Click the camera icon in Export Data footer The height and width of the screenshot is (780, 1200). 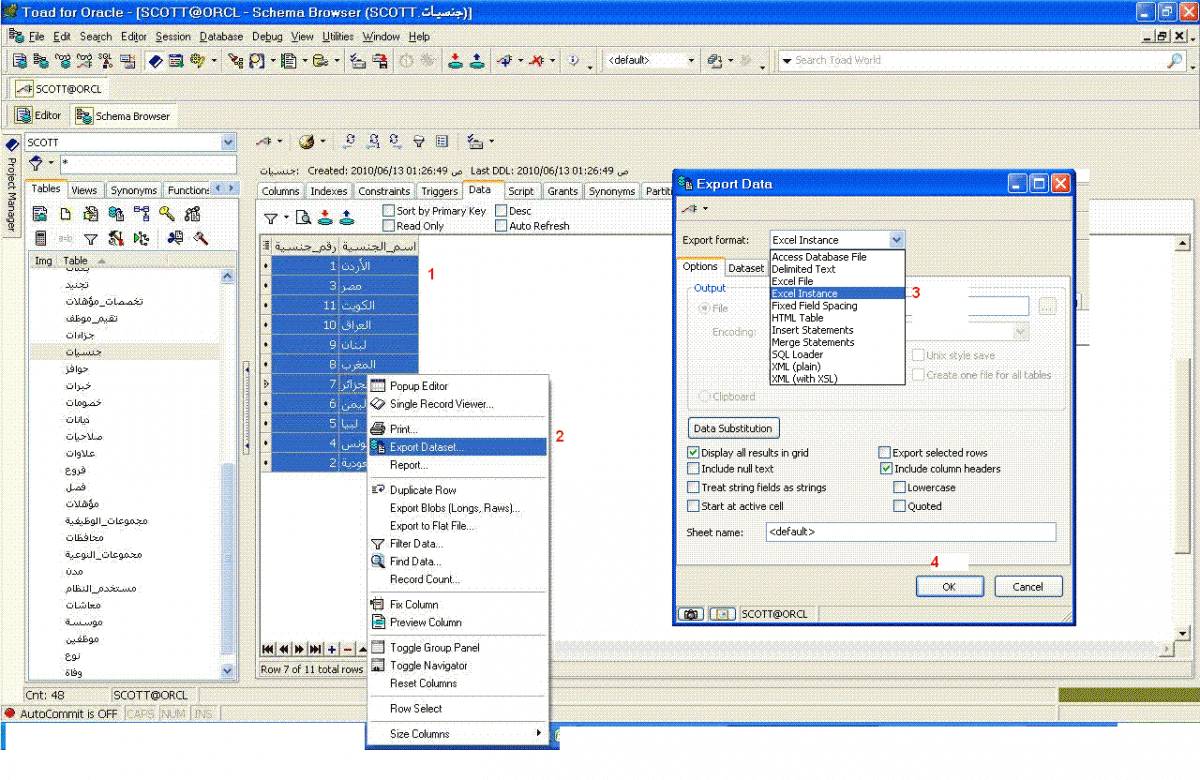pos(690,614)
